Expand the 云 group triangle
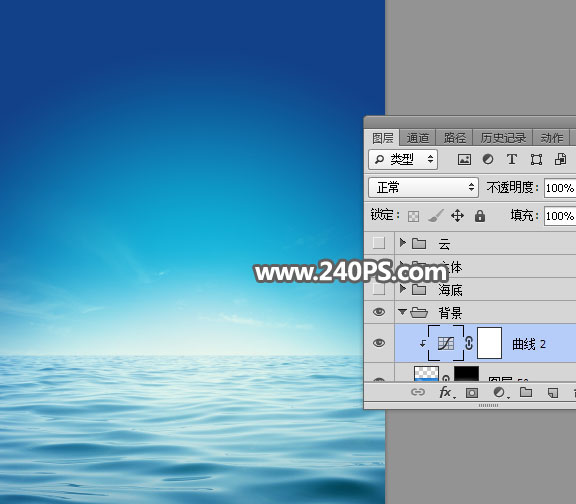This screenshot has width=576, height=504. pos(403,242)
